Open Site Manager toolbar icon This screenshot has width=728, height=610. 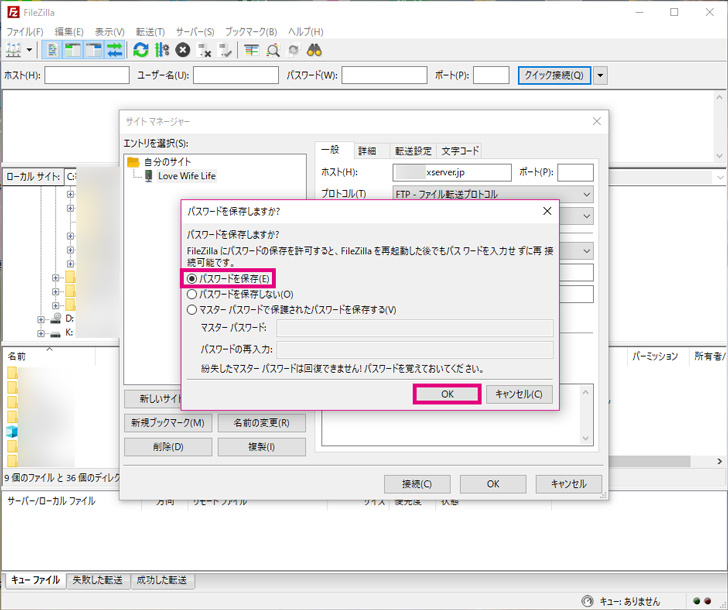(13, 50)
